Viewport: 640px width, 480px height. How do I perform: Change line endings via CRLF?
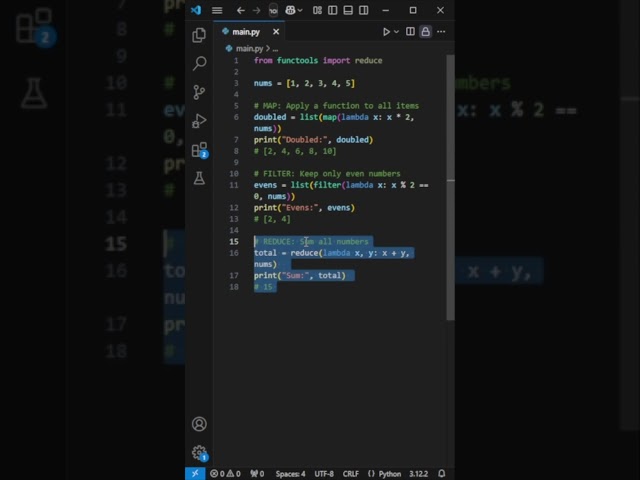(351, 473)
